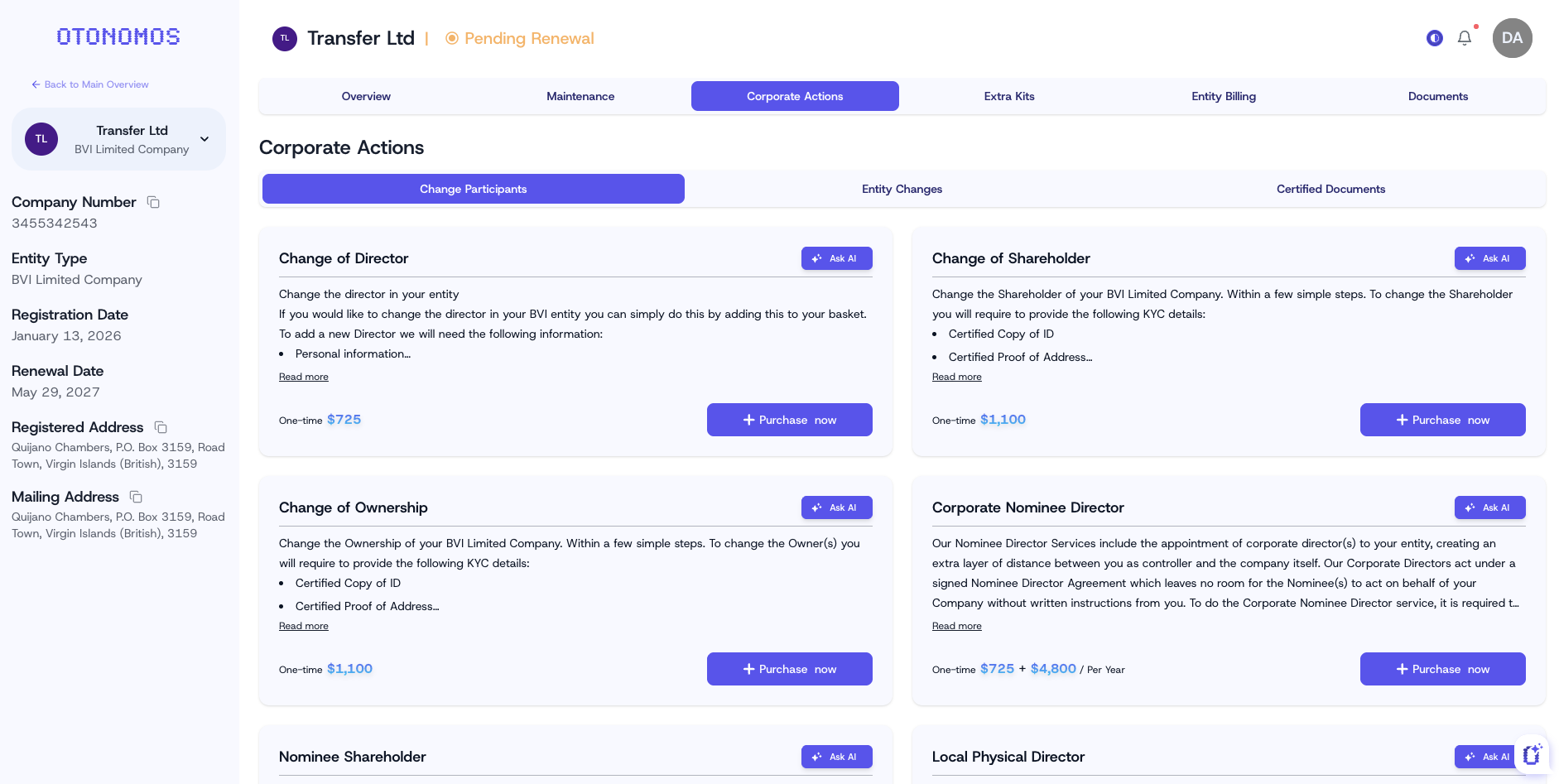The width and height of the screenshot is (1559, 784).
Task: Purchase the Change of Shareholder service
Action: pyautogui.click(x=1442, y=419)
